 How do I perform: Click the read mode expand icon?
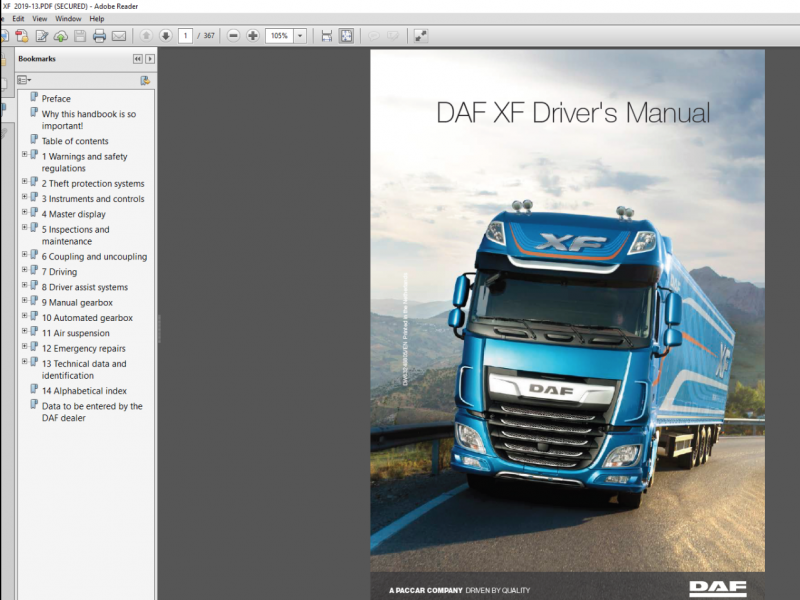(x=420, y=36)
